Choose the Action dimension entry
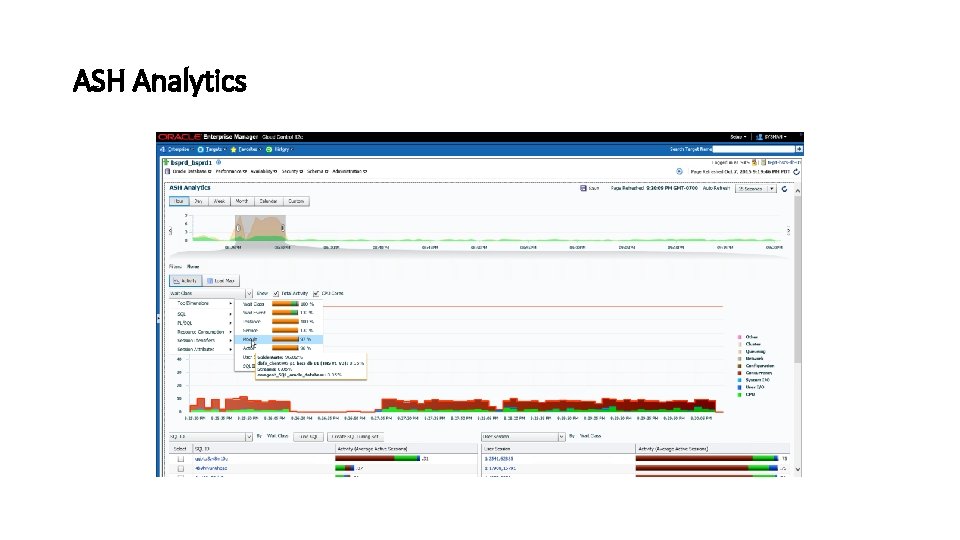960x540 pixels. [x=279, y=348]
